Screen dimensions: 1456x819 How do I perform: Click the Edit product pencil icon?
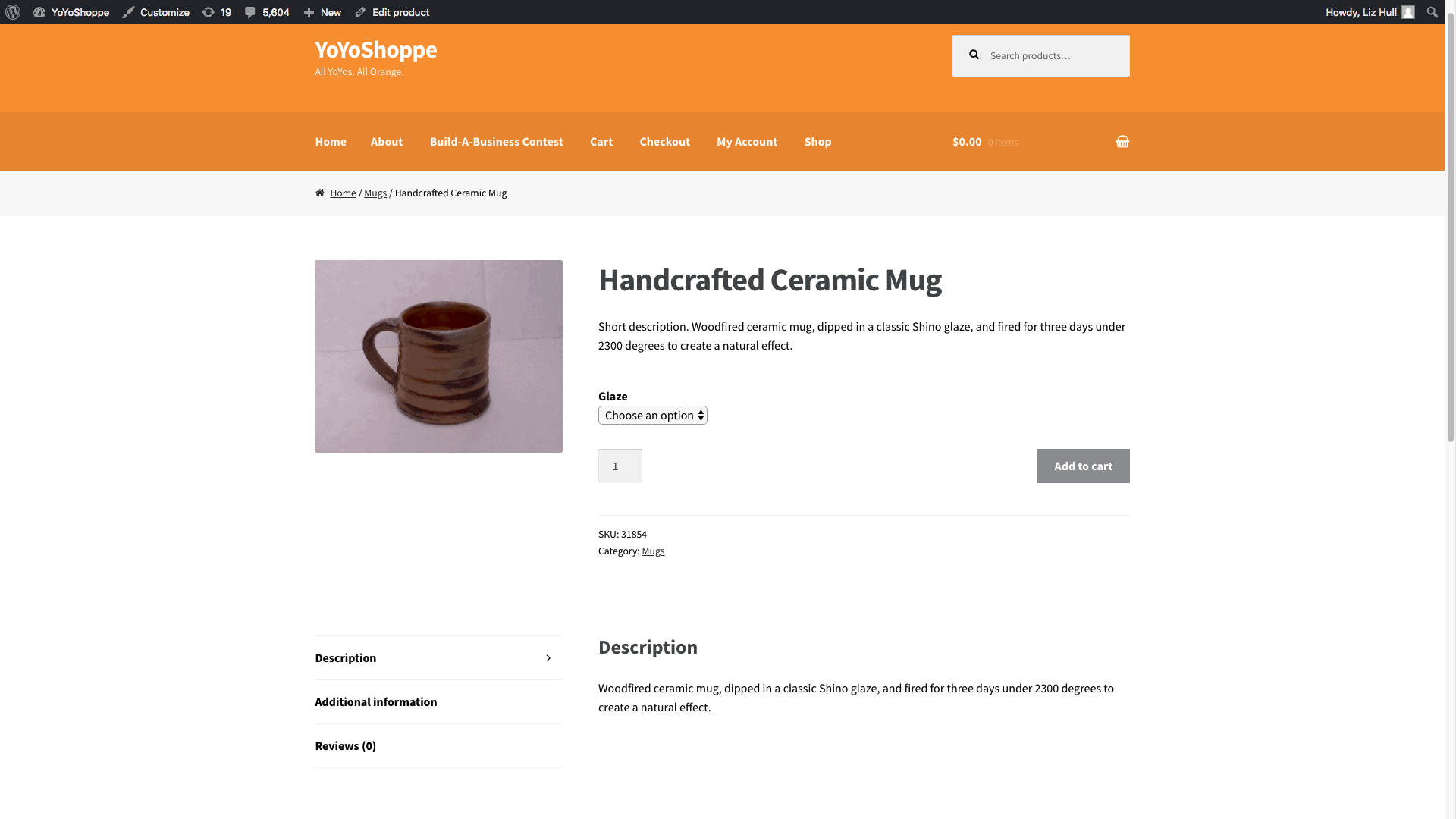[360, 12]
